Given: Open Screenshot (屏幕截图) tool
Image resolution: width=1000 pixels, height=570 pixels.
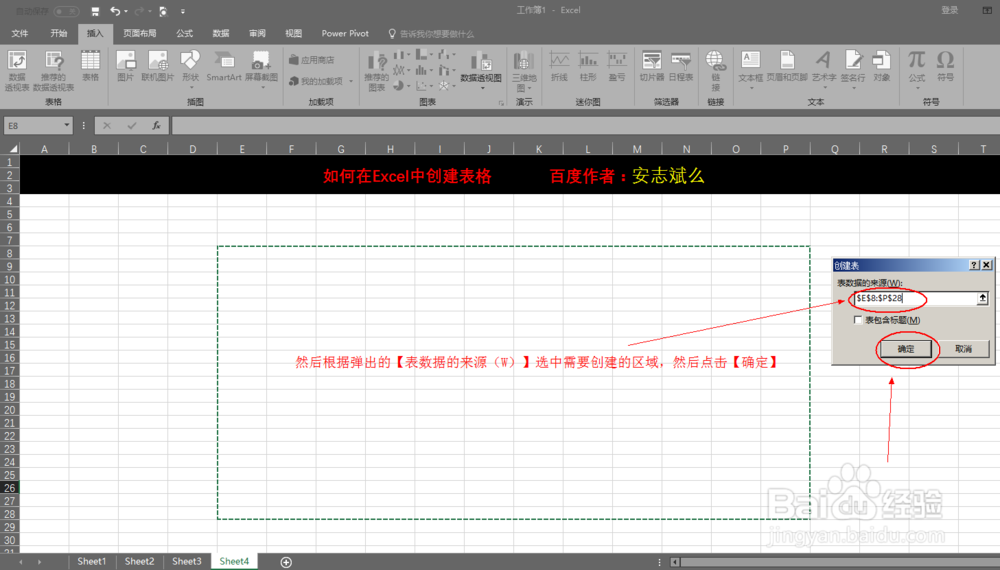Looking at the screenshot, I should tap(261, 68).
